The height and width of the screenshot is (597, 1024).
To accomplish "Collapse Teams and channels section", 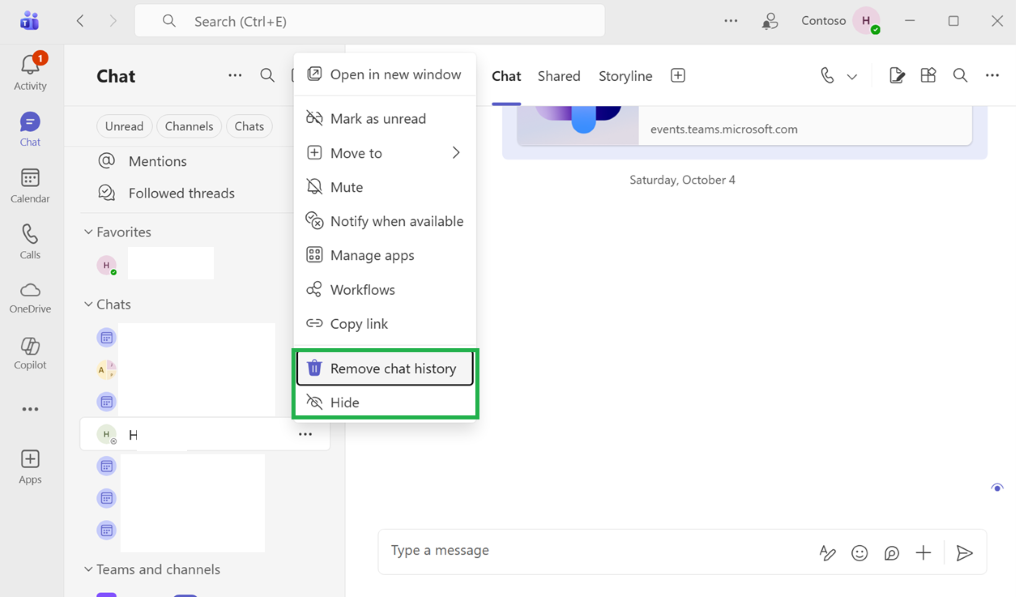I will pyautogui.click(x=88, y=570).
